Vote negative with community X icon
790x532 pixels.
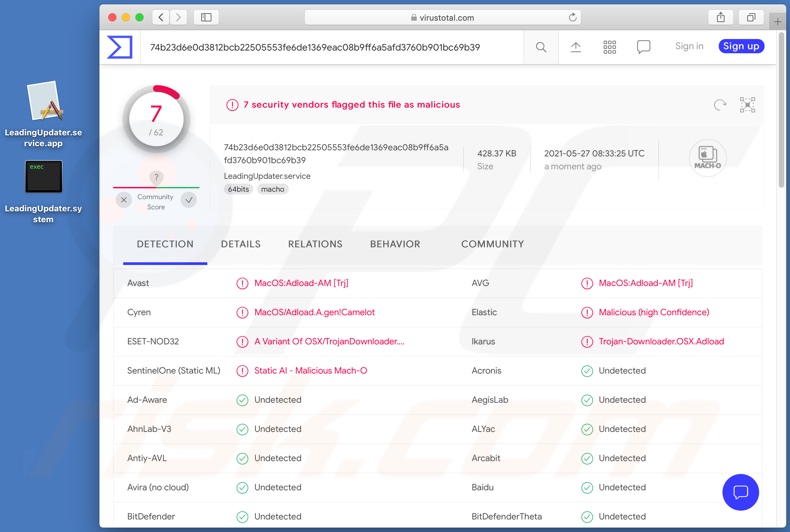123,200
